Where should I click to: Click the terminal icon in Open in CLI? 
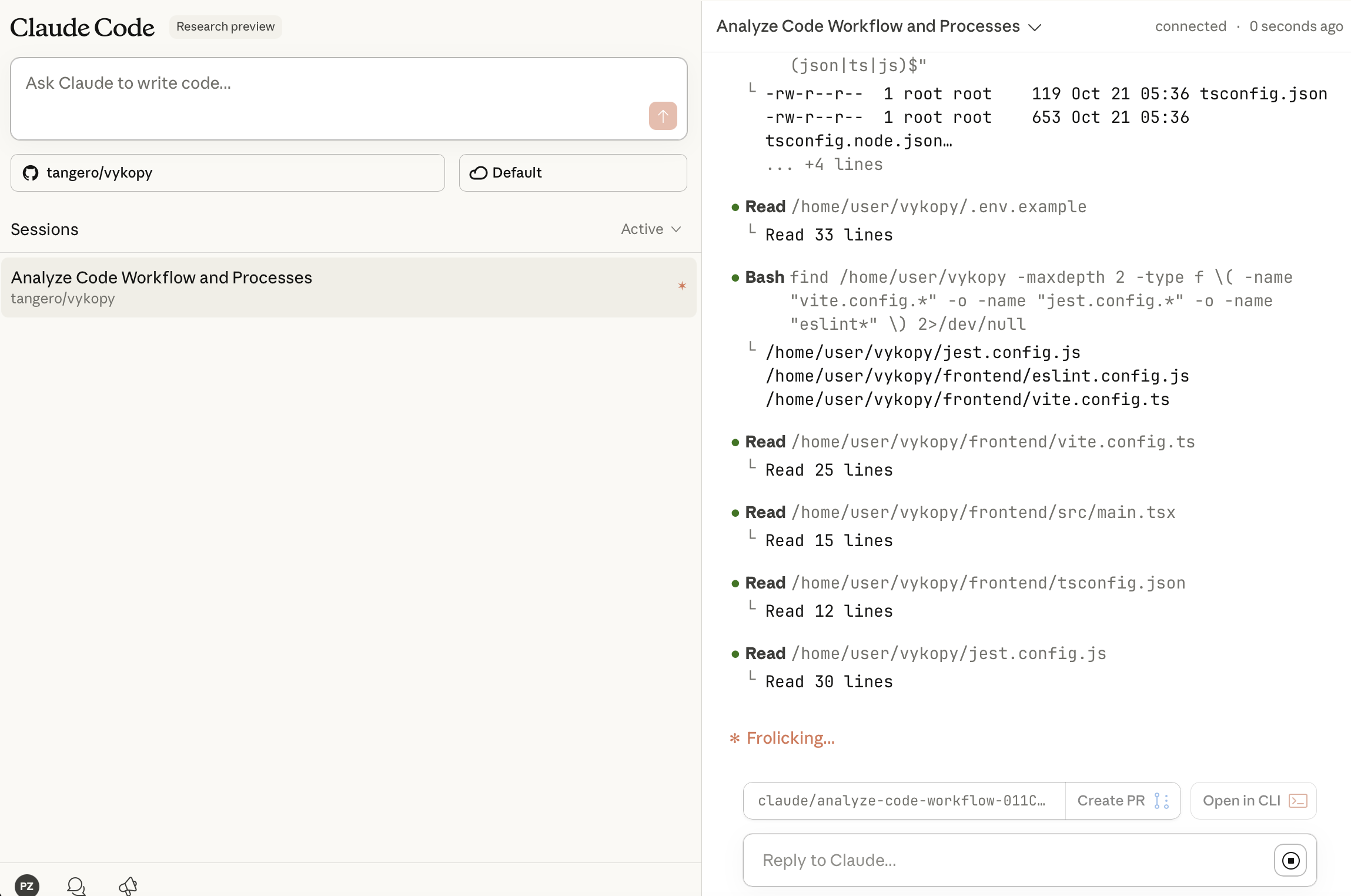(x=1298, y=801)
